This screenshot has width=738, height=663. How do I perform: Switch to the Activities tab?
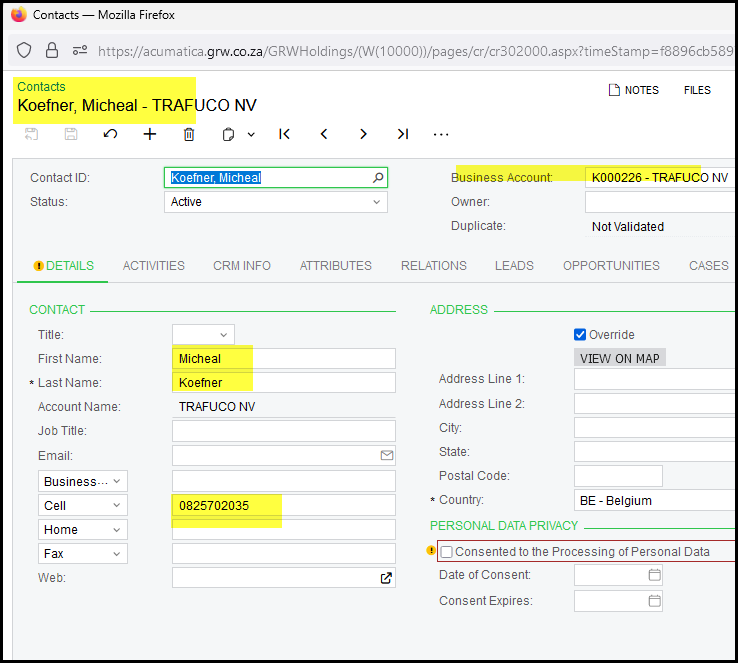[x=153, y=266]
